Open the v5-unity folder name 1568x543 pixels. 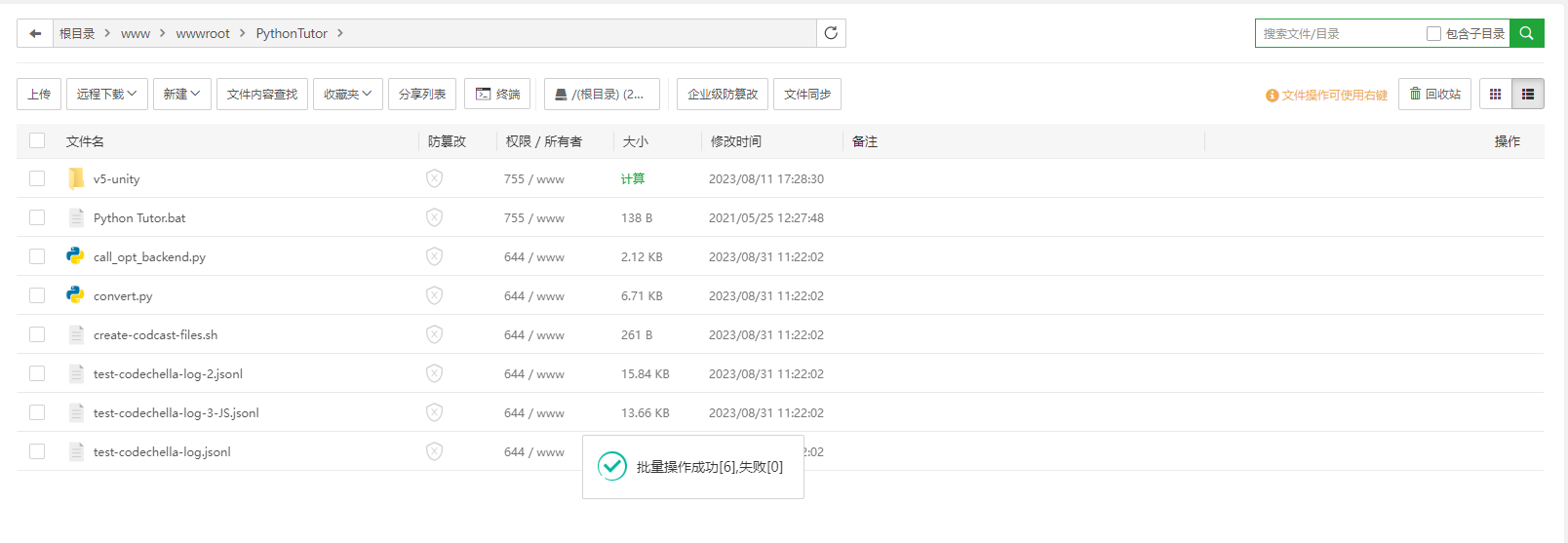(117, 178)
